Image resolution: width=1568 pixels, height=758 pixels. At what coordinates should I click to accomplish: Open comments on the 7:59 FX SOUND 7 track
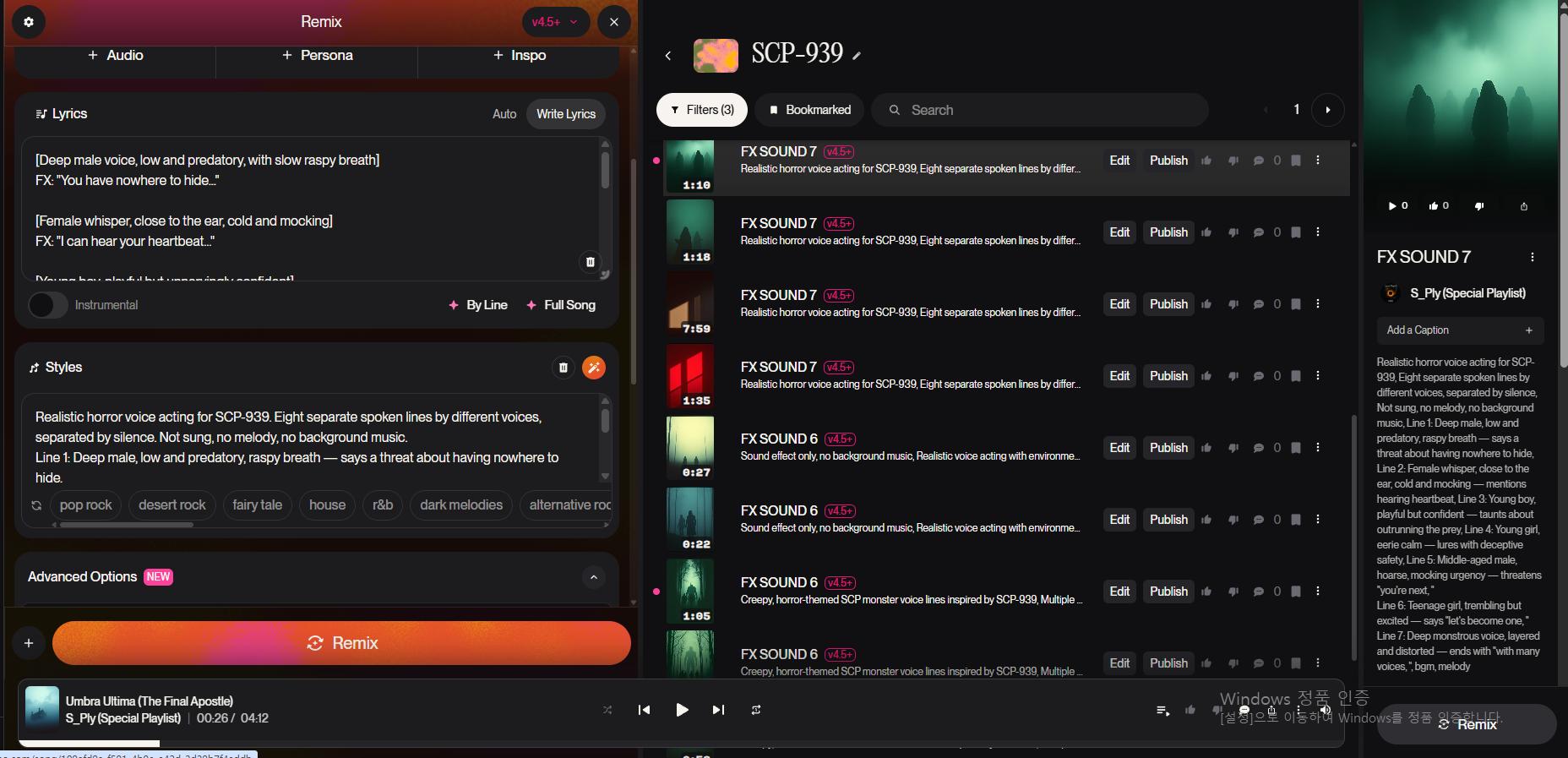[x=1259, y=304]
